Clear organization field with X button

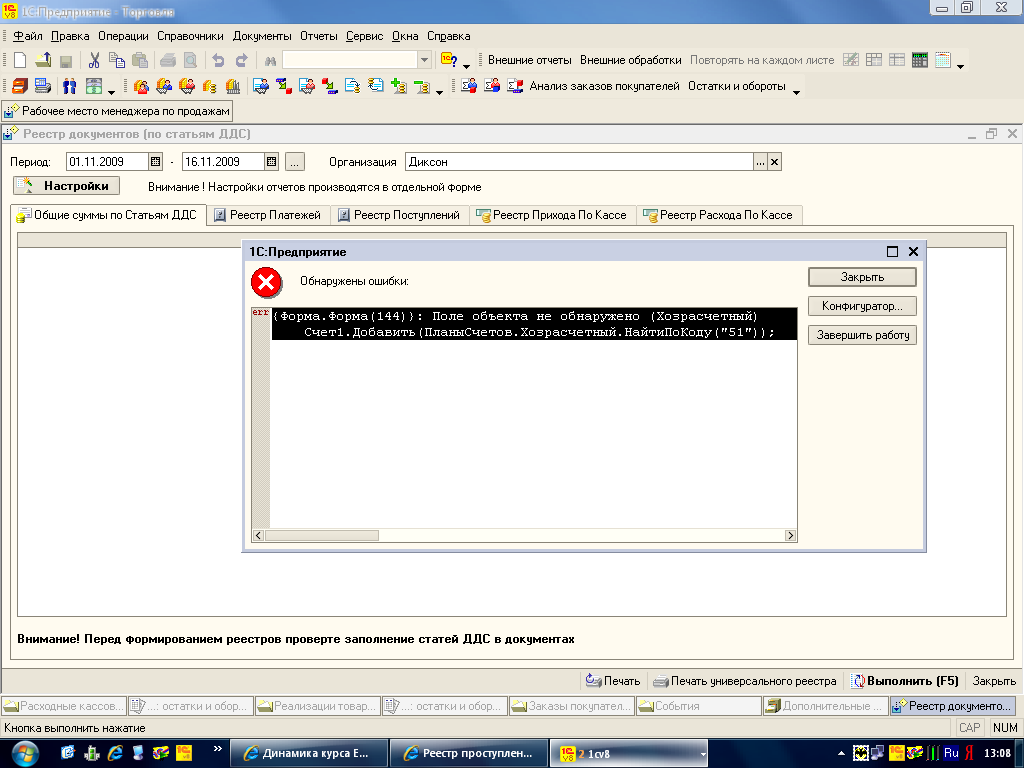(x=774, y=162)
